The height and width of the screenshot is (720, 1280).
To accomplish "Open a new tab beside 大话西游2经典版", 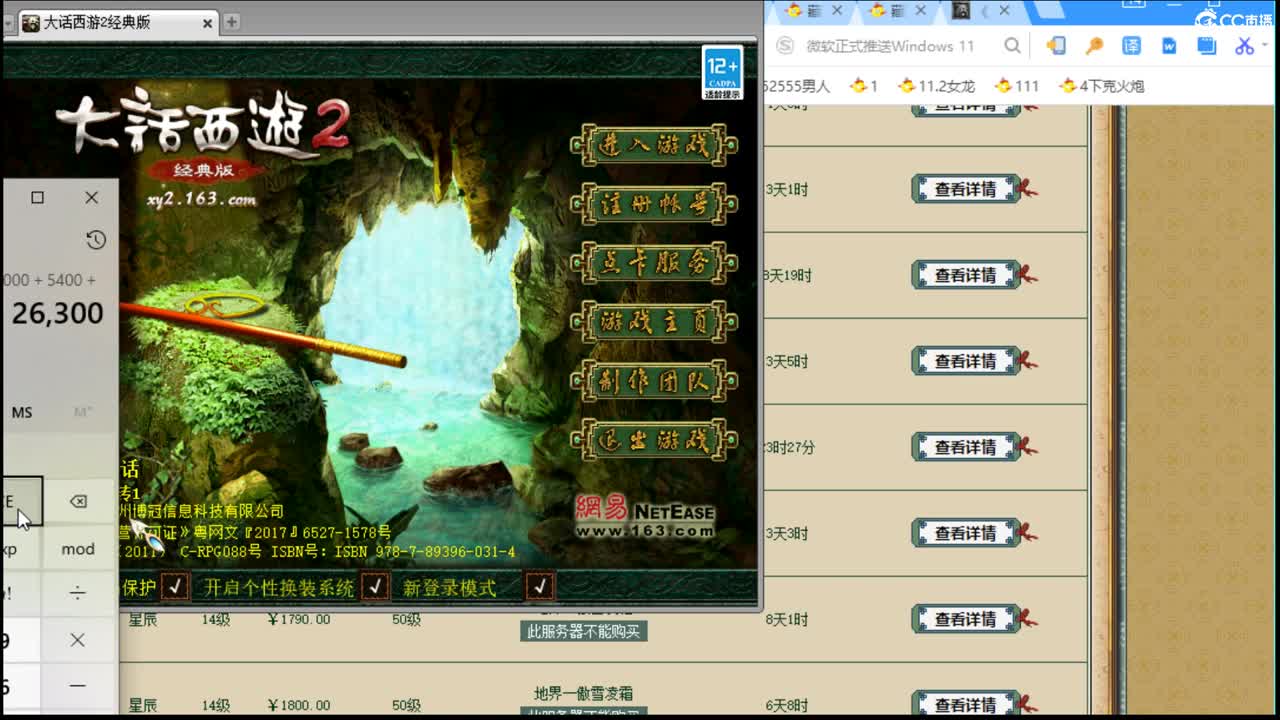I will (x=232, y=22).
